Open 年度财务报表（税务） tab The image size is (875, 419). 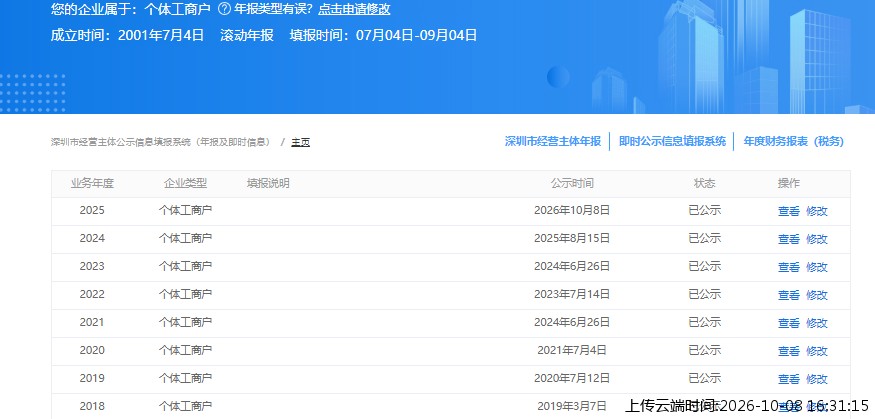pos(793,141)
